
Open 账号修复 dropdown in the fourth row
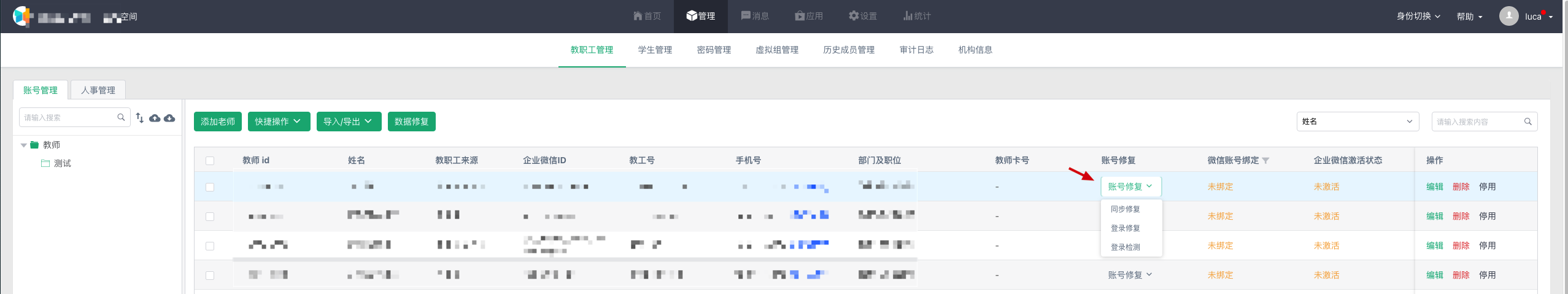[x=1130, y=275]
